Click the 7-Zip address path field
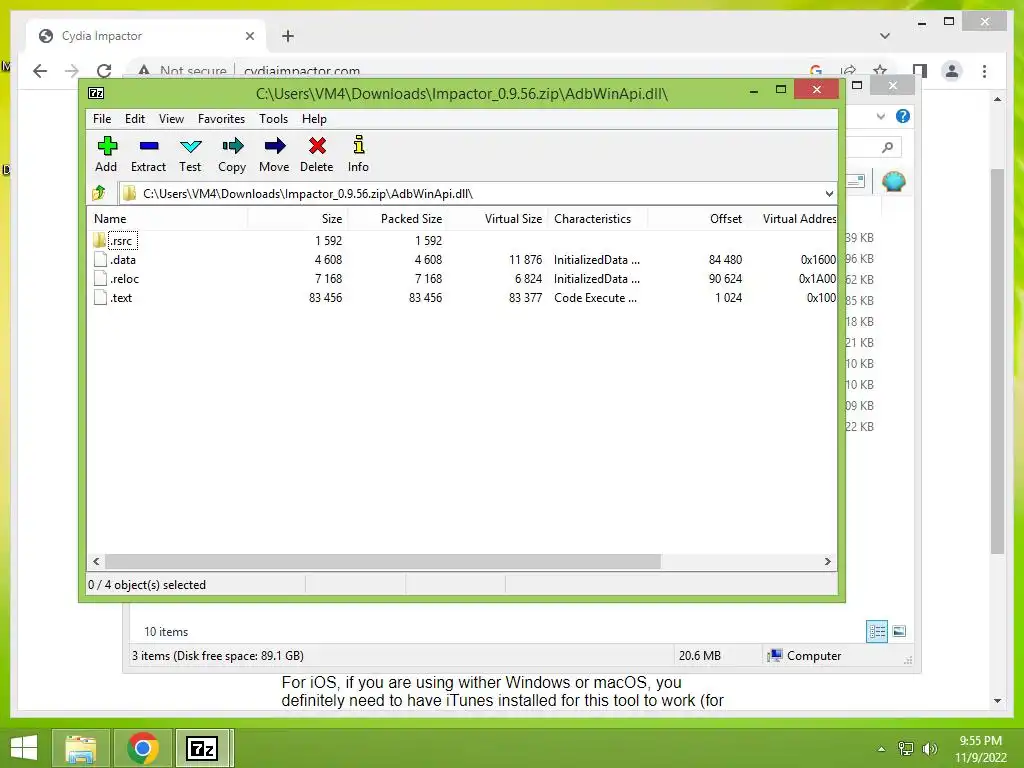 [x=477, y=193]
